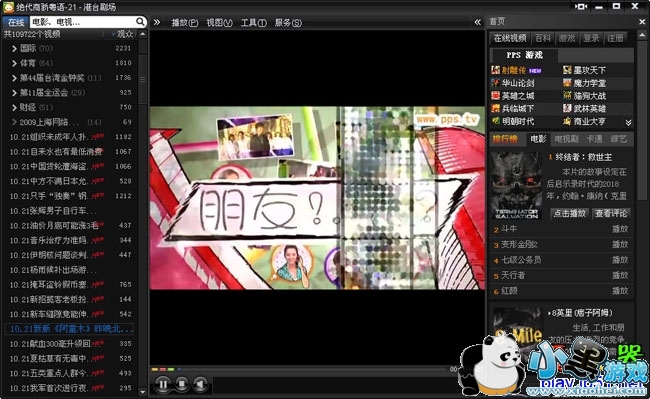Select the 游戏 tab in right panel
Image resolution: width=650 pixels, height=399 pixels.
[567, 38]
